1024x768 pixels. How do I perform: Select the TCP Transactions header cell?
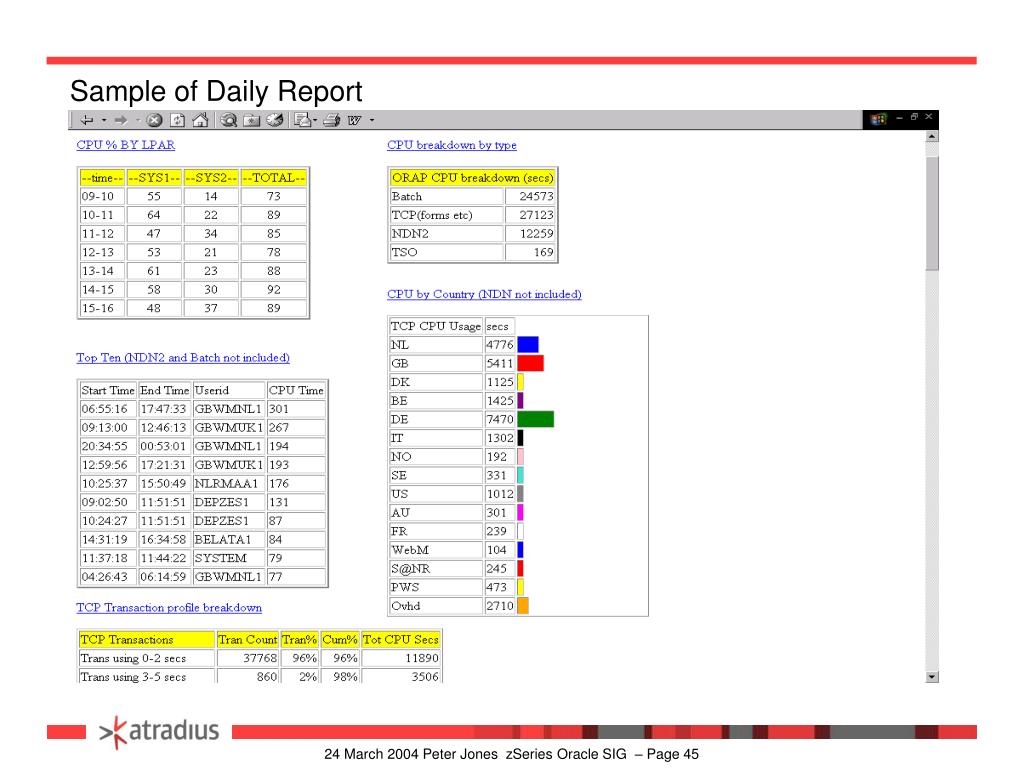tap(147, 640)
